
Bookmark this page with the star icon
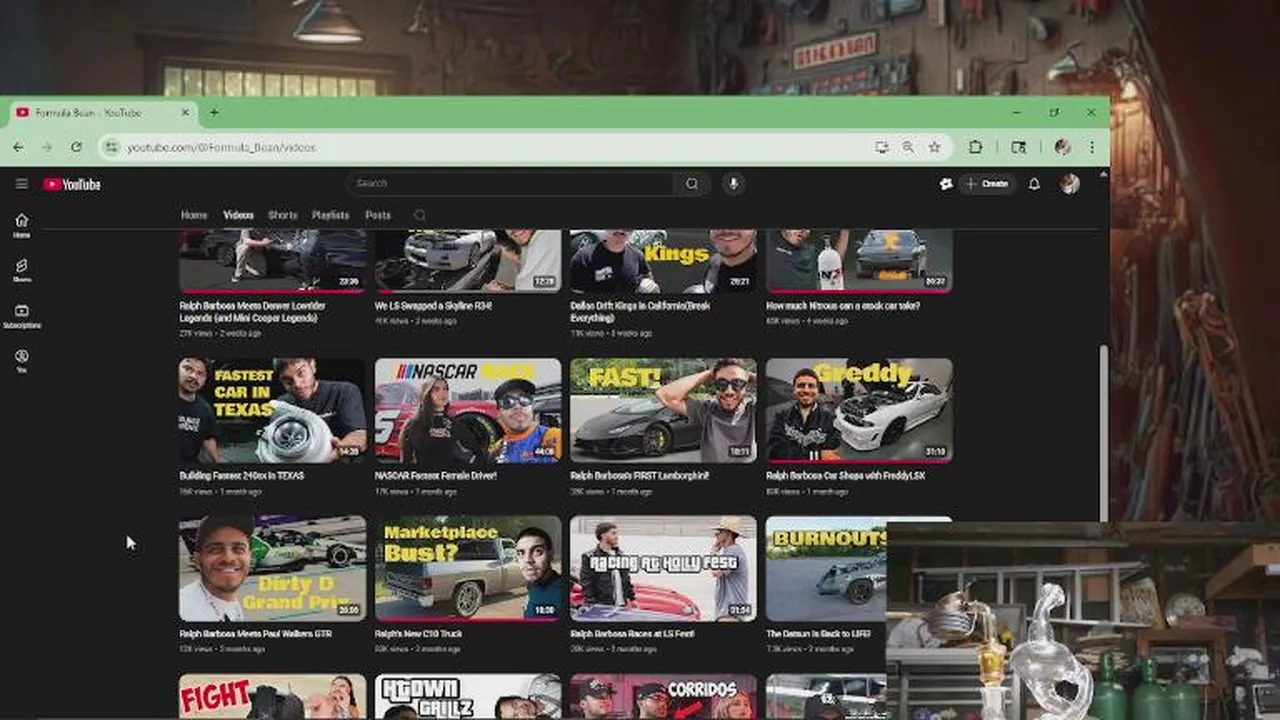(x=934, y=147)
